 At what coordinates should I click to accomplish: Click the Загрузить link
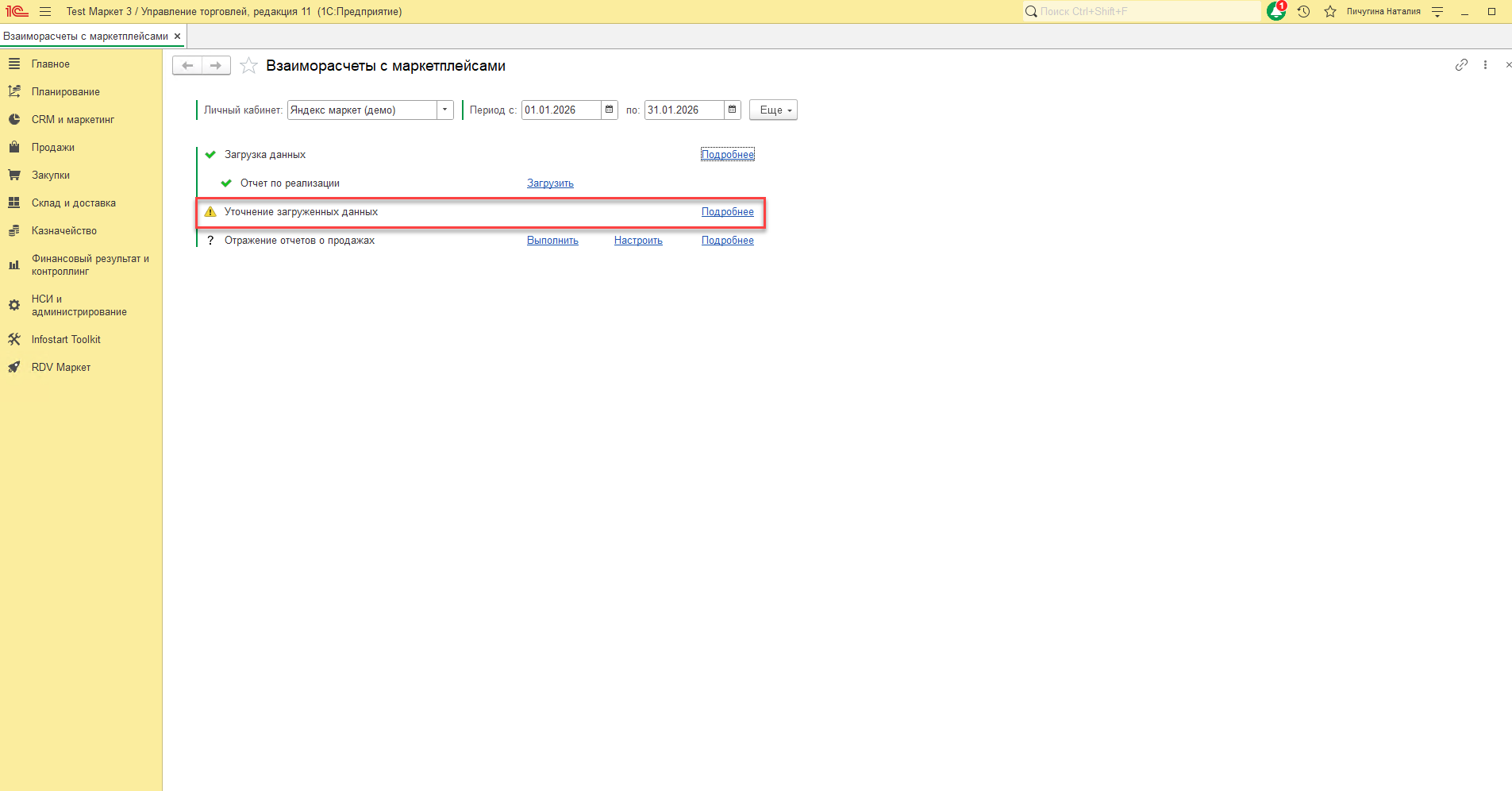point(550,183)
